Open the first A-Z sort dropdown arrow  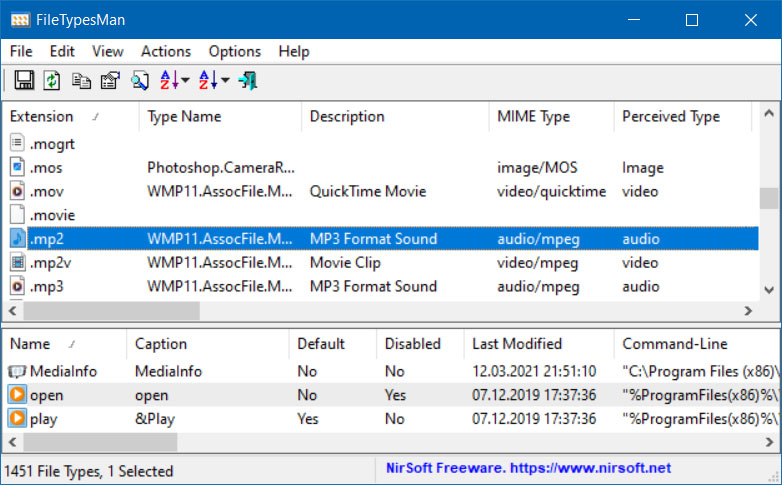pos(186,80)
